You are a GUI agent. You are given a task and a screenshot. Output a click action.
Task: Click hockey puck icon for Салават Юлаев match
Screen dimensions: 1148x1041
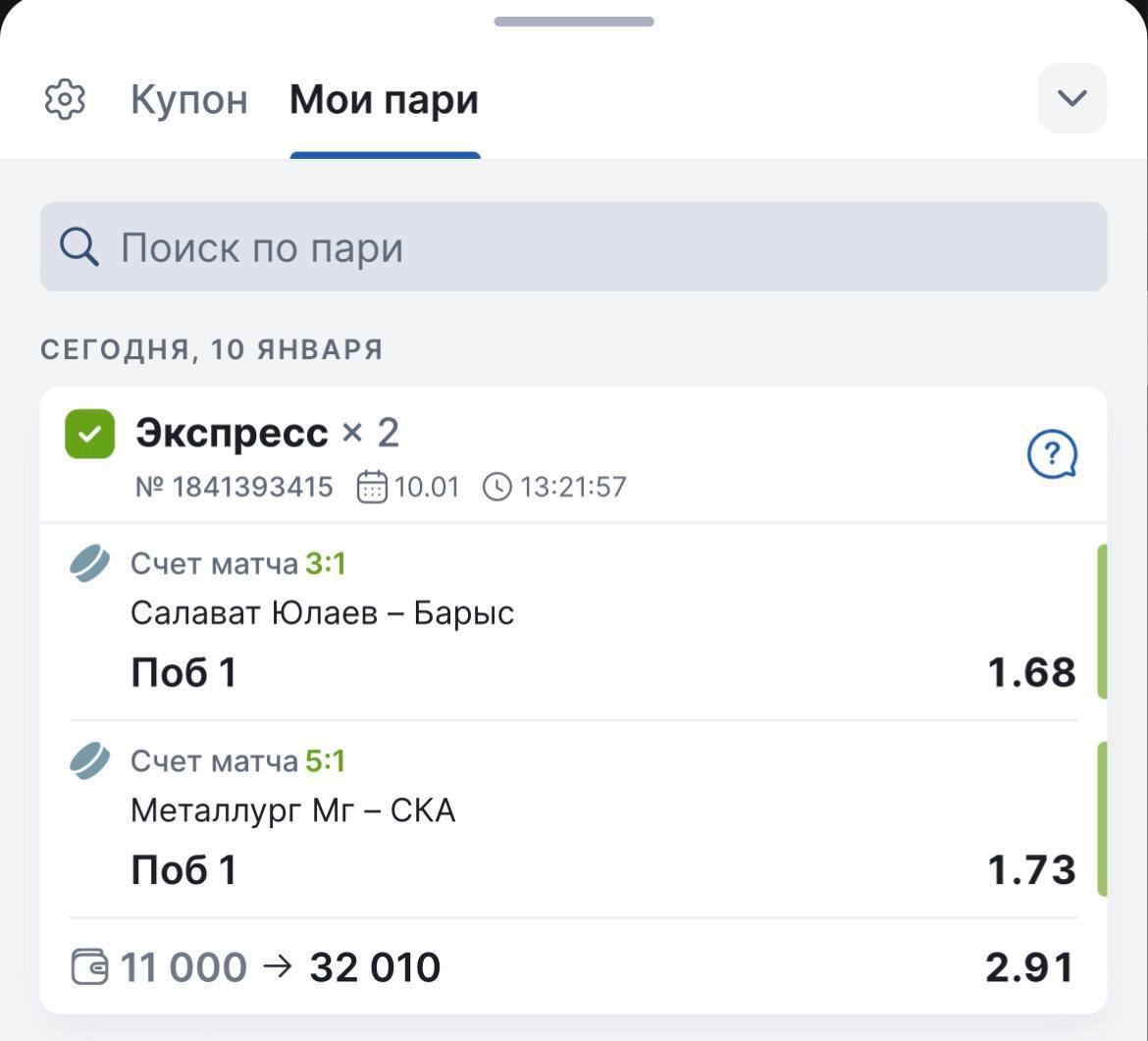(x=89, y=564)
